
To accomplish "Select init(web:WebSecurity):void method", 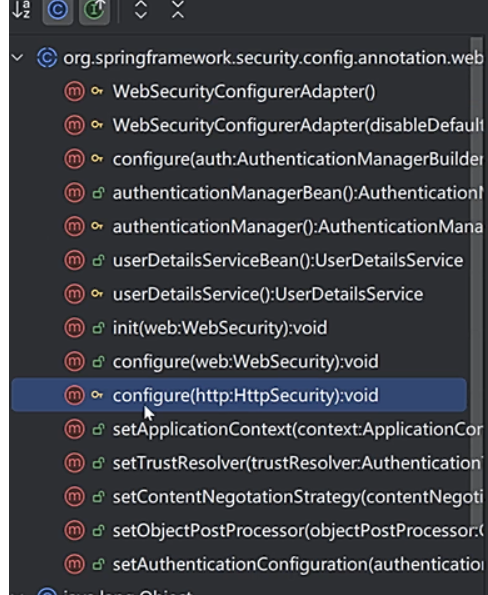I will [220, 328].
